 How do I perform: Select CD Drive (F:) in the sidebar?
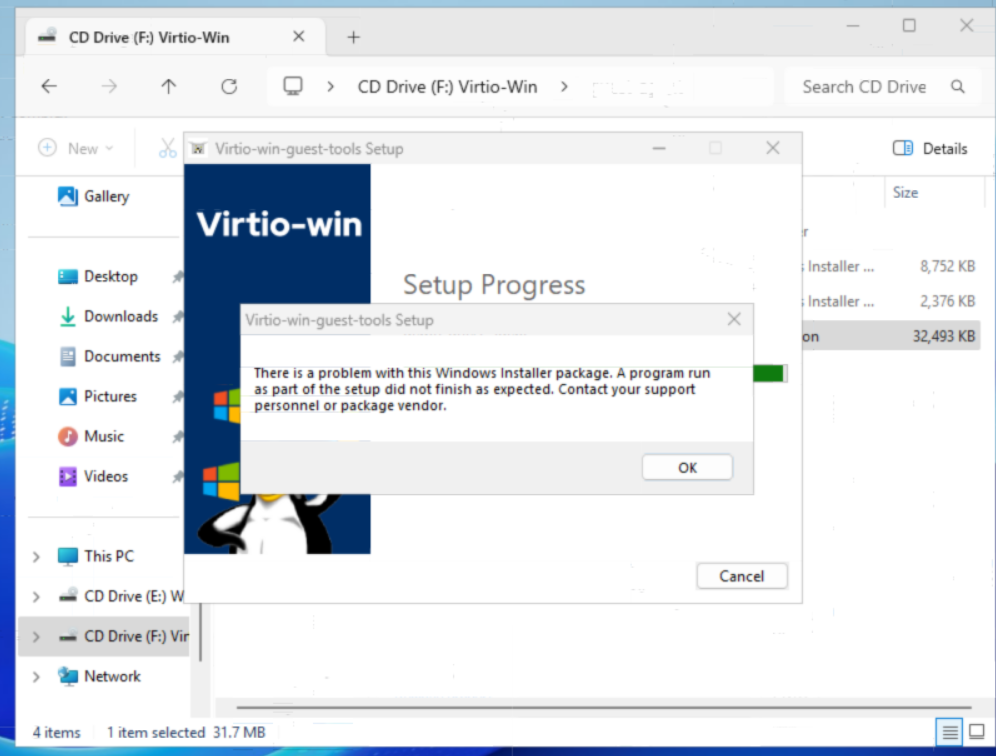tap(123, 637)
